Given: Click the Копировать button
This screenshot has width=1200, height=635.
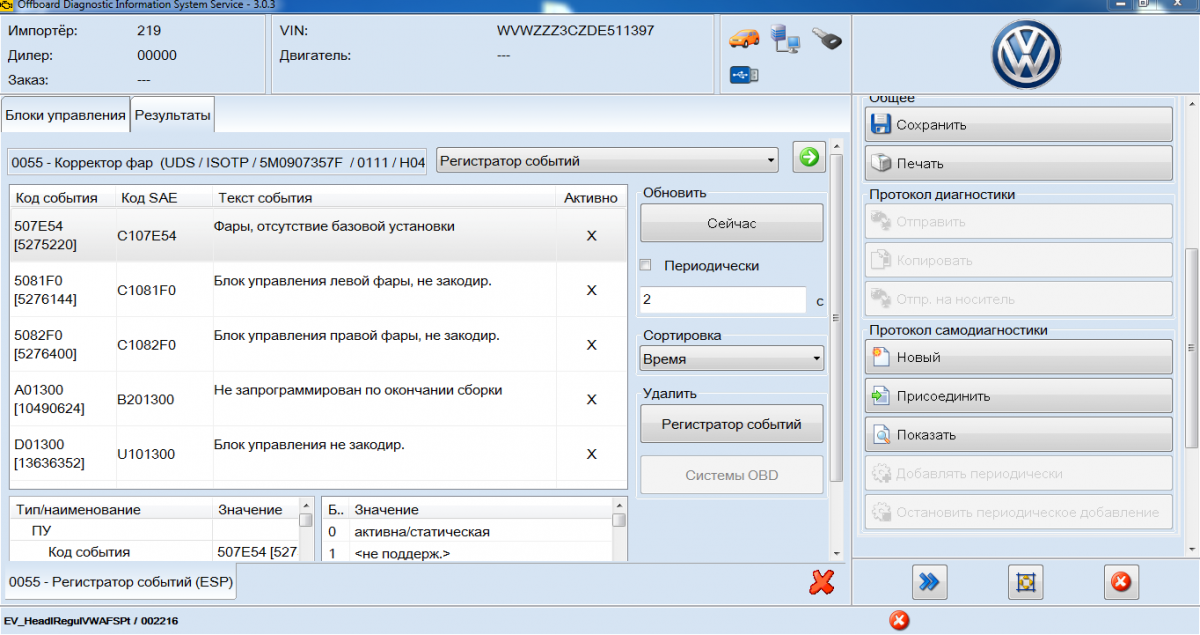Looking at the screenshot, I should click(1018, 260).
